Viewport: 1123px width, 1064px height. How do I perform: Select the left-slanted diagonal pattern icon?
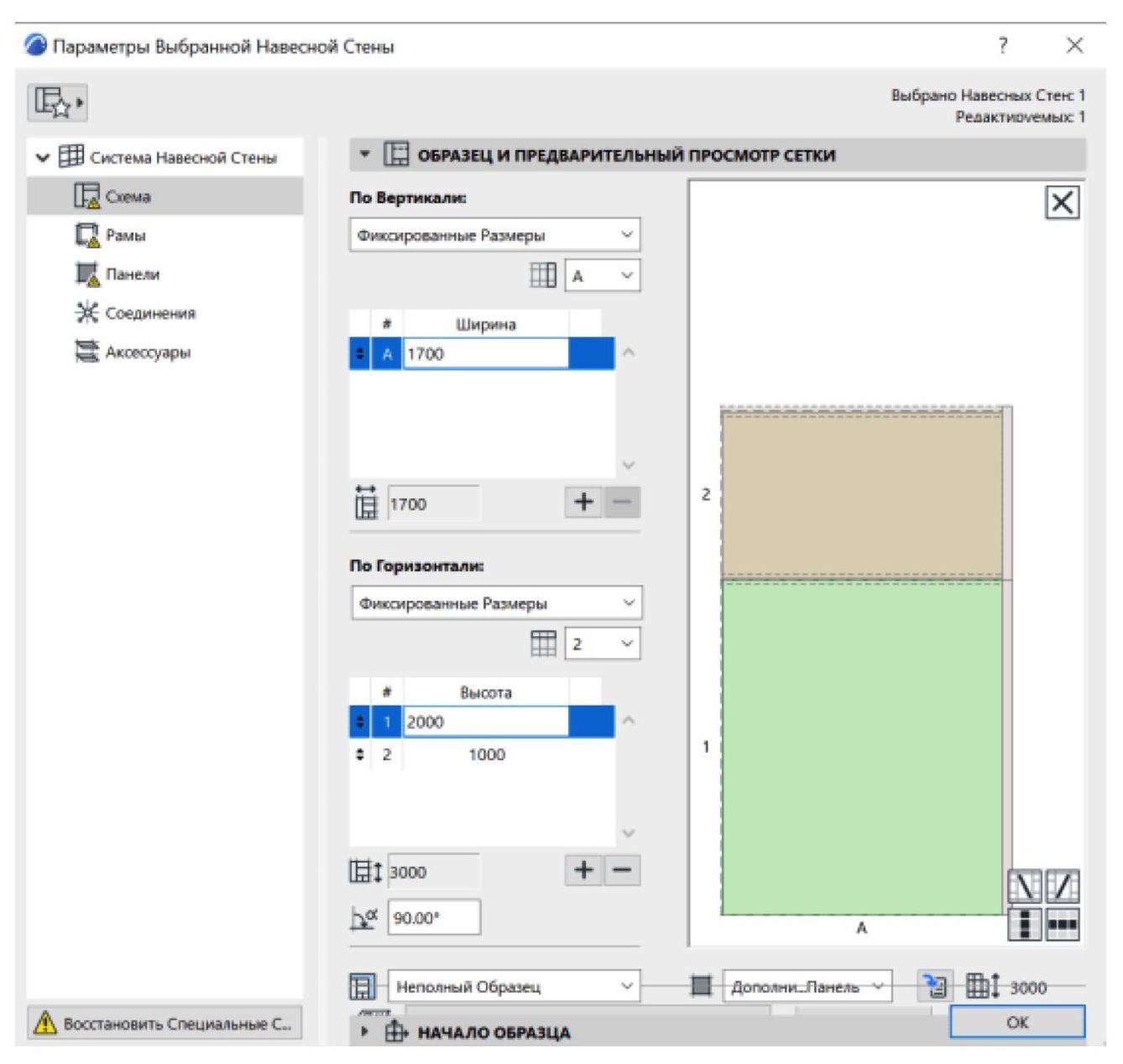tap(1024, 886)
